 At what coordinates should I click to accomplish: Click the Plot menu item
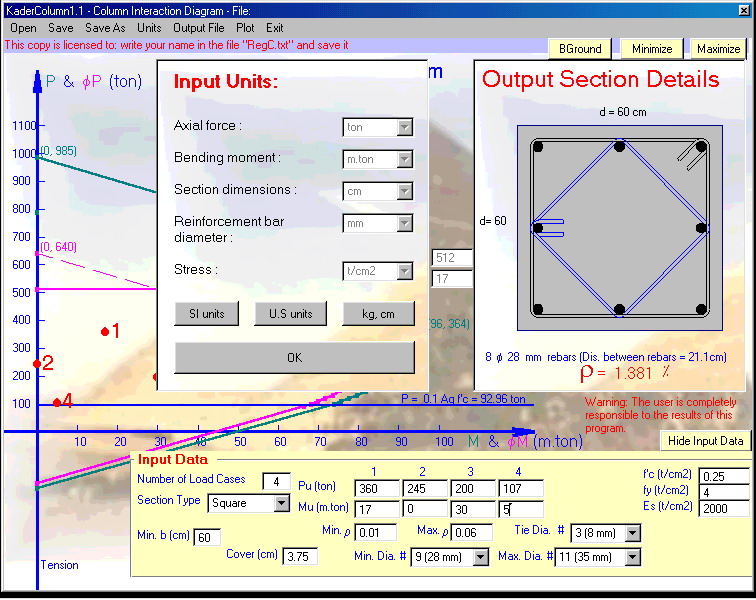point(245,28)
